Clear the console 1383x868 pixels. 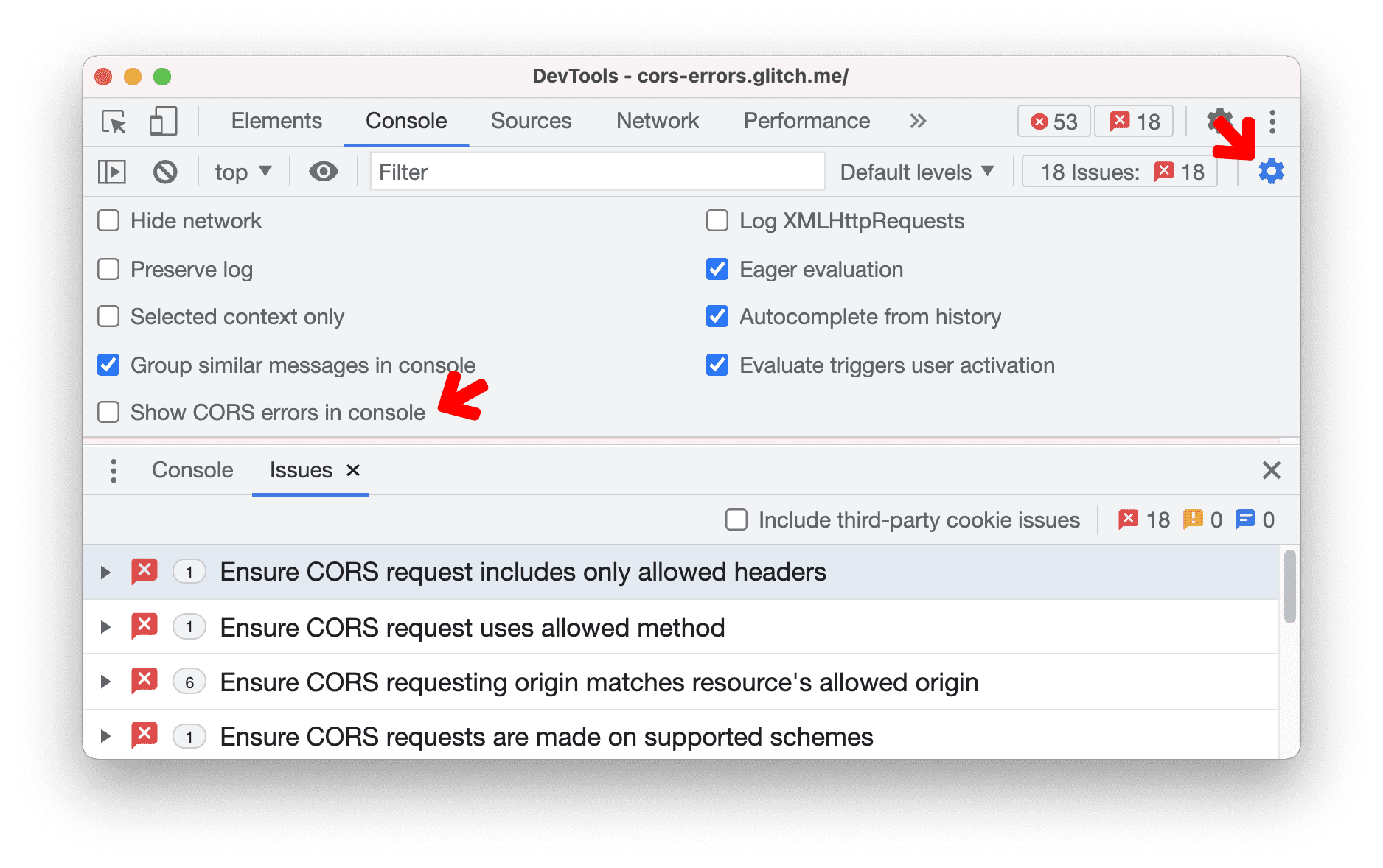(x=165, y=172)
